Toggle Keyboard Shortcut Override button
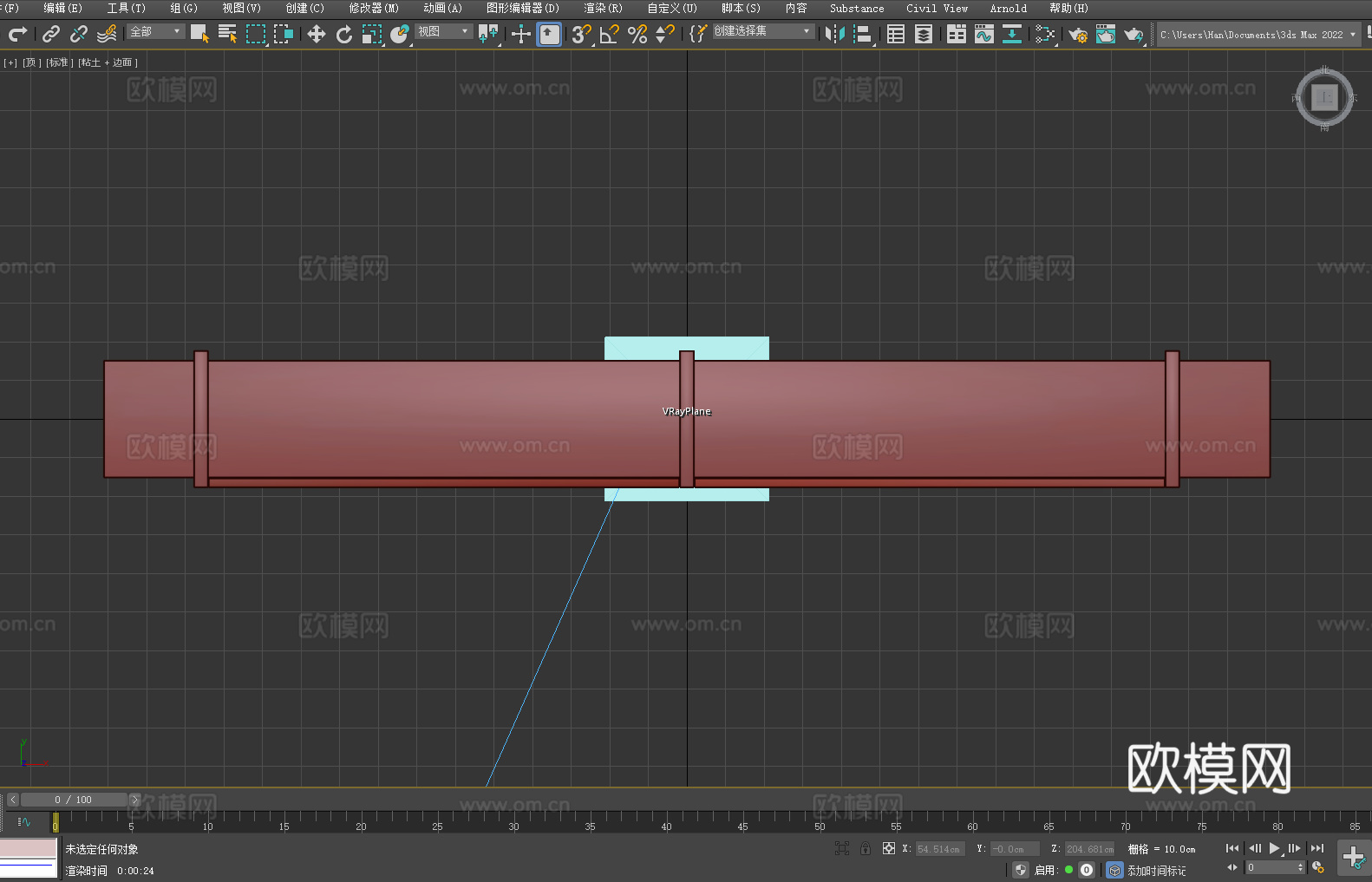 (549, 34)
